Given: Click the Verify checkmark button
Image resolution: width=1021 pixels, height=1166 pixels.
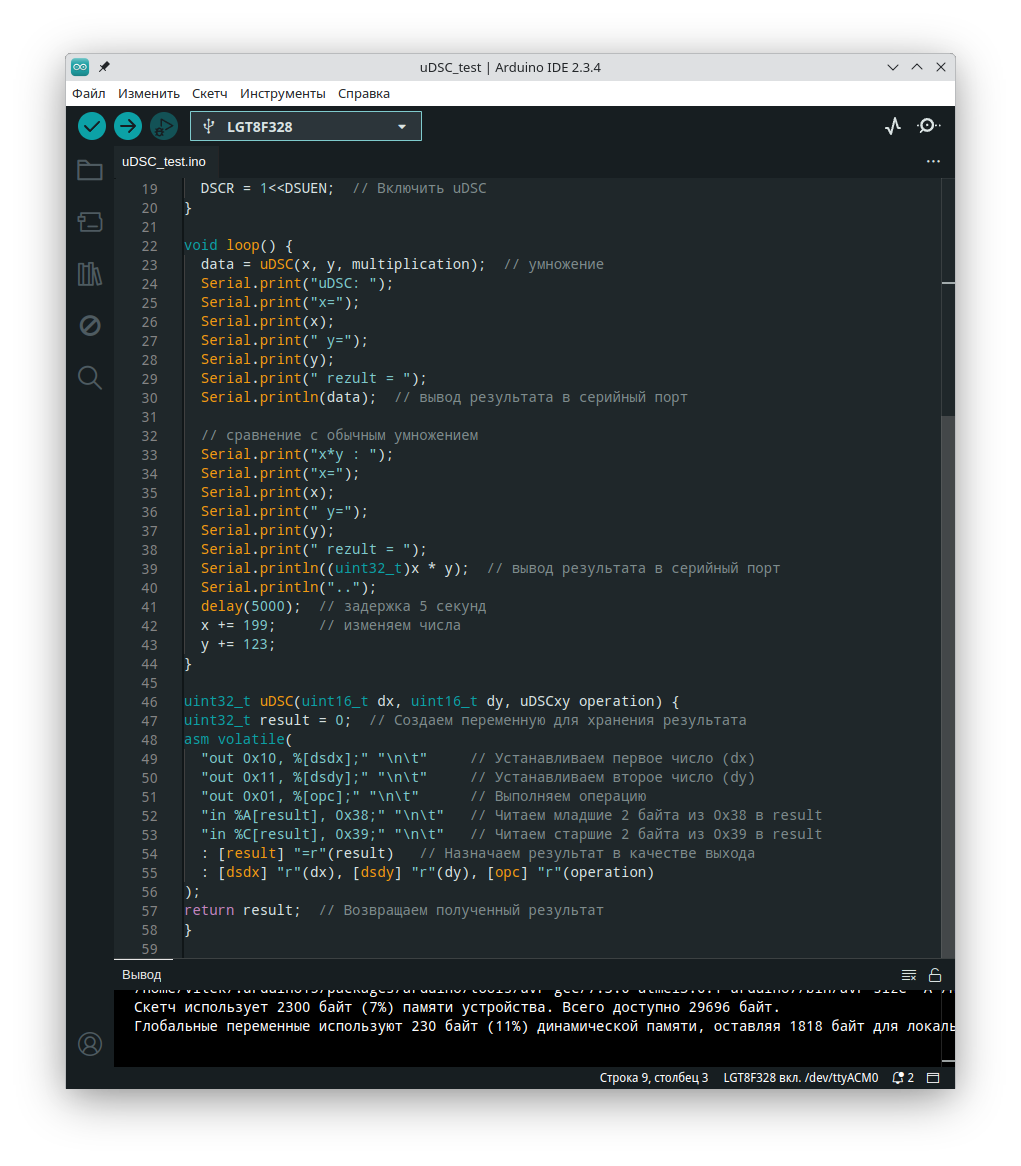Looking at the screenshot, I should click(x=92, y=126).
